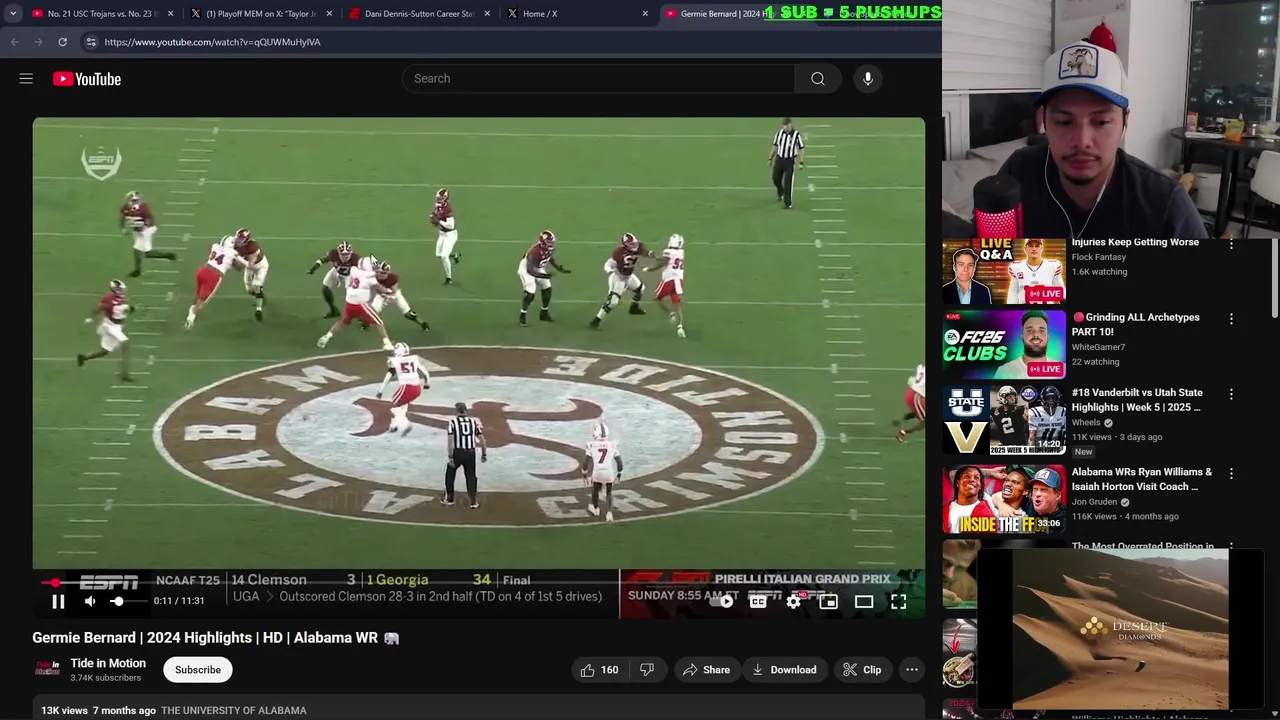Screen dimensions: 1280x720
Task: Like the video with thumbs up
Action: [x=599, y=670]
